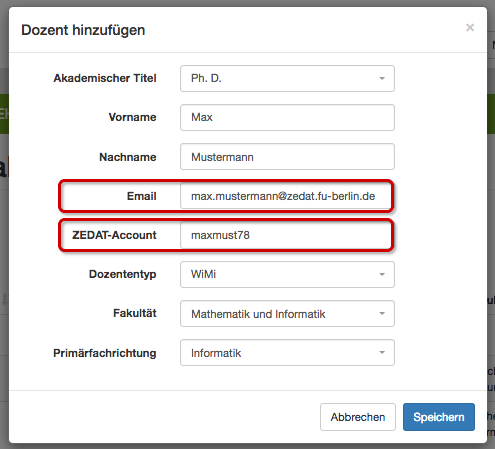Click into the ZEDAT-Account field
Viewport: 495px width, 449px height.
286,235
